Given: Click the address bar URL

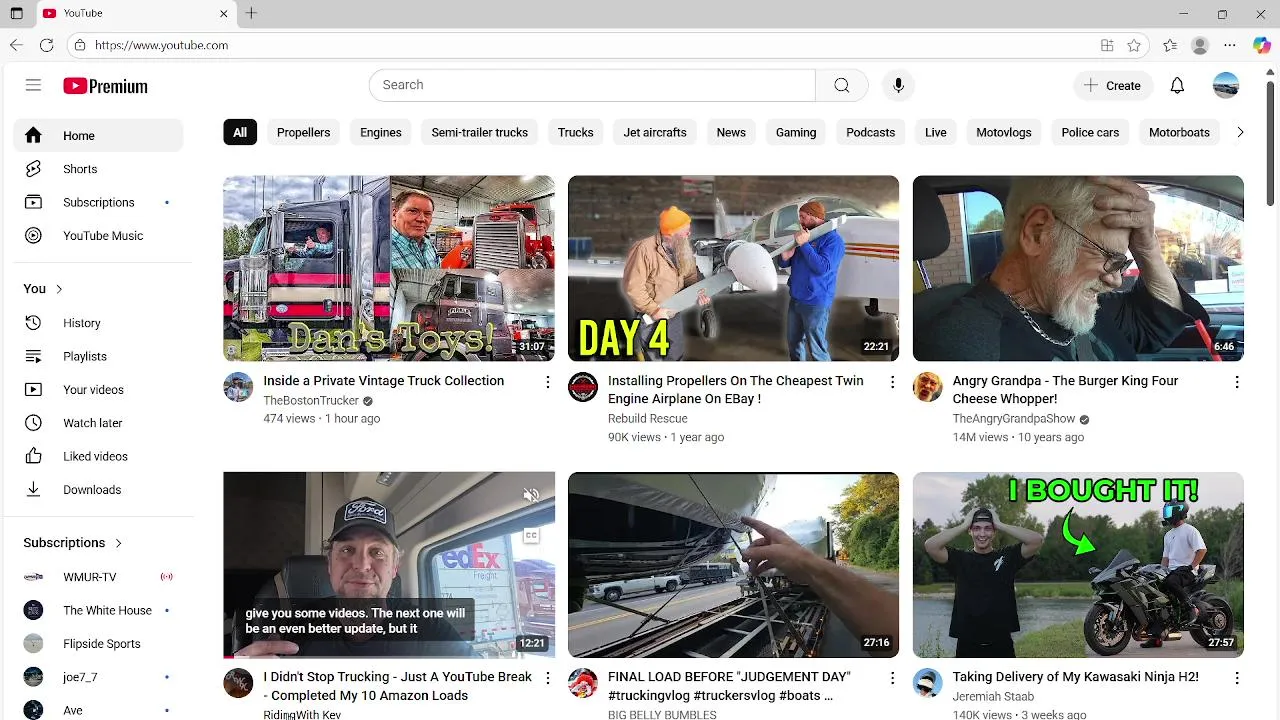Looking at the screenshot, I should tap(161, 45).
